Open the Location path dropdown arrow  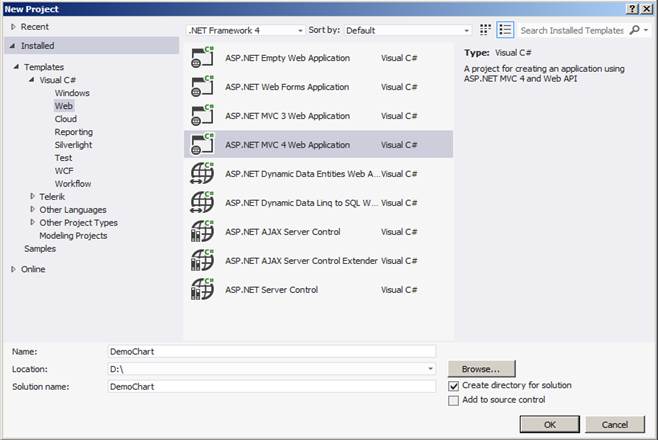tap(430, 369)
